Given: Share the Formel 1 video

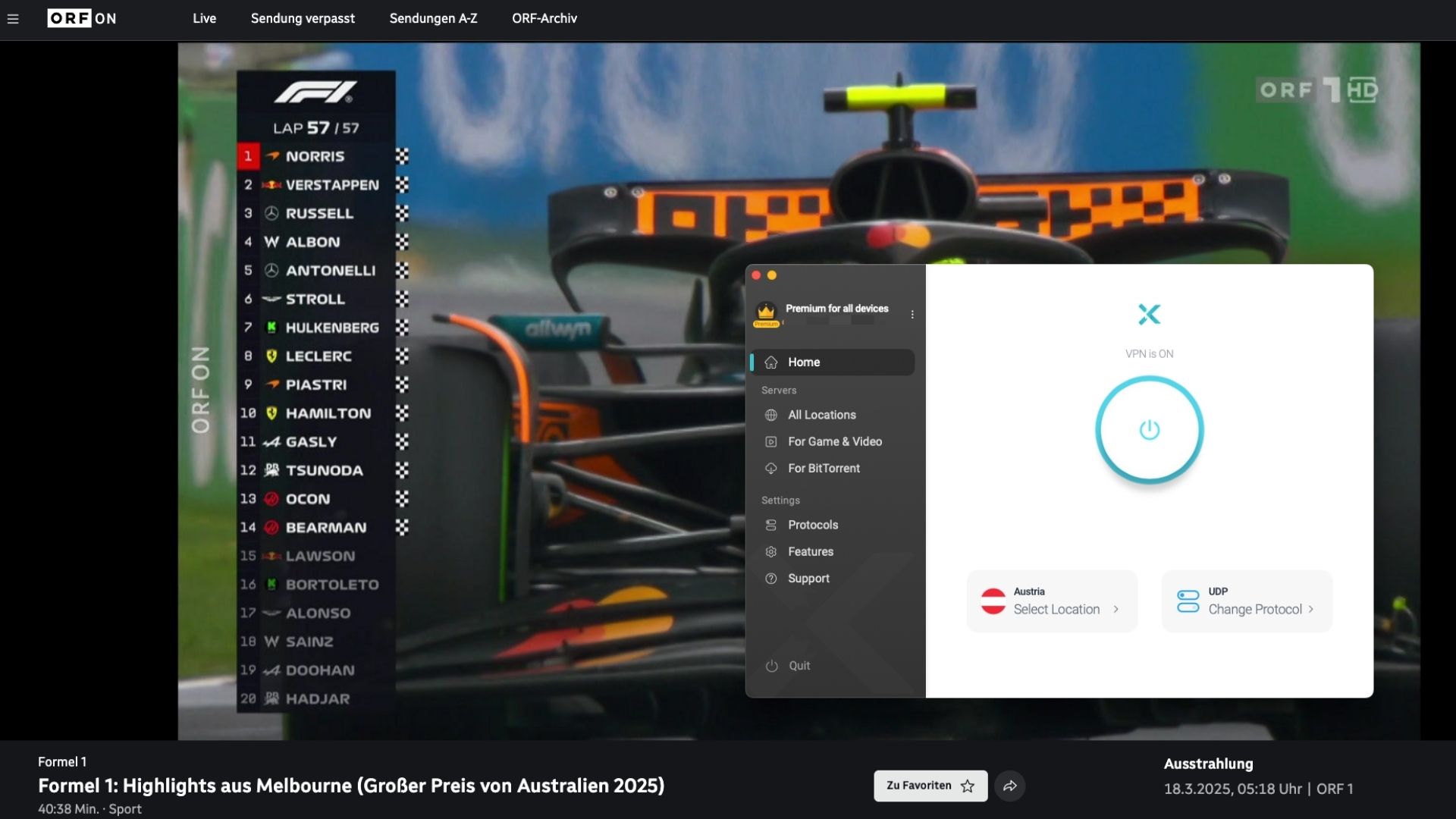Looking at the screenshot, I should [1010, 786].
